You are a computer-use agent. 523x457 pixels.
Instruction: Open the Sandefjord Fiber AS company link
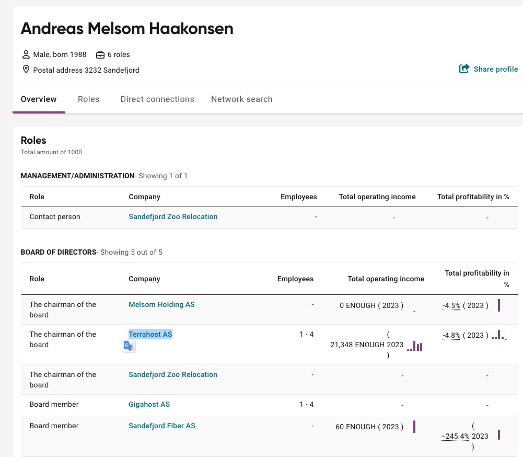click(x=162, y=426)
